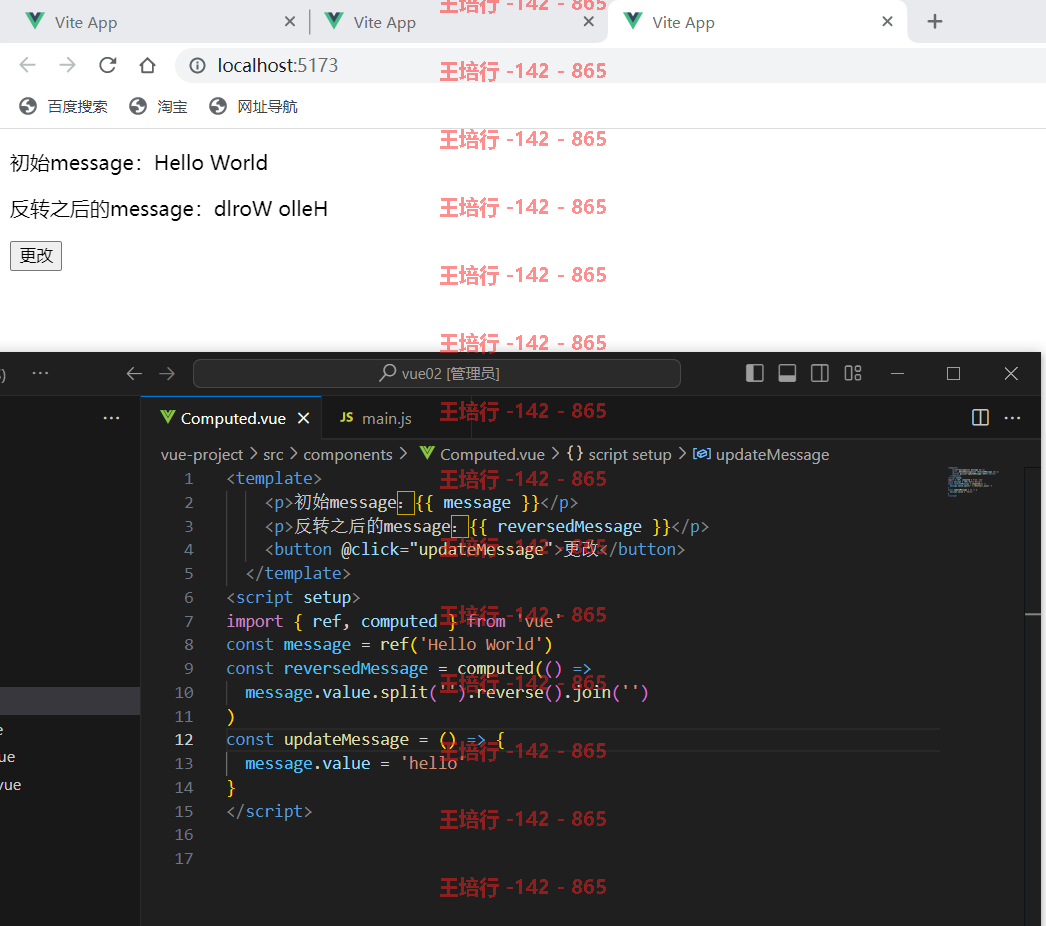Minimize the VS Code window
The image size is (1046, 926).
click(x=897, y=374)
